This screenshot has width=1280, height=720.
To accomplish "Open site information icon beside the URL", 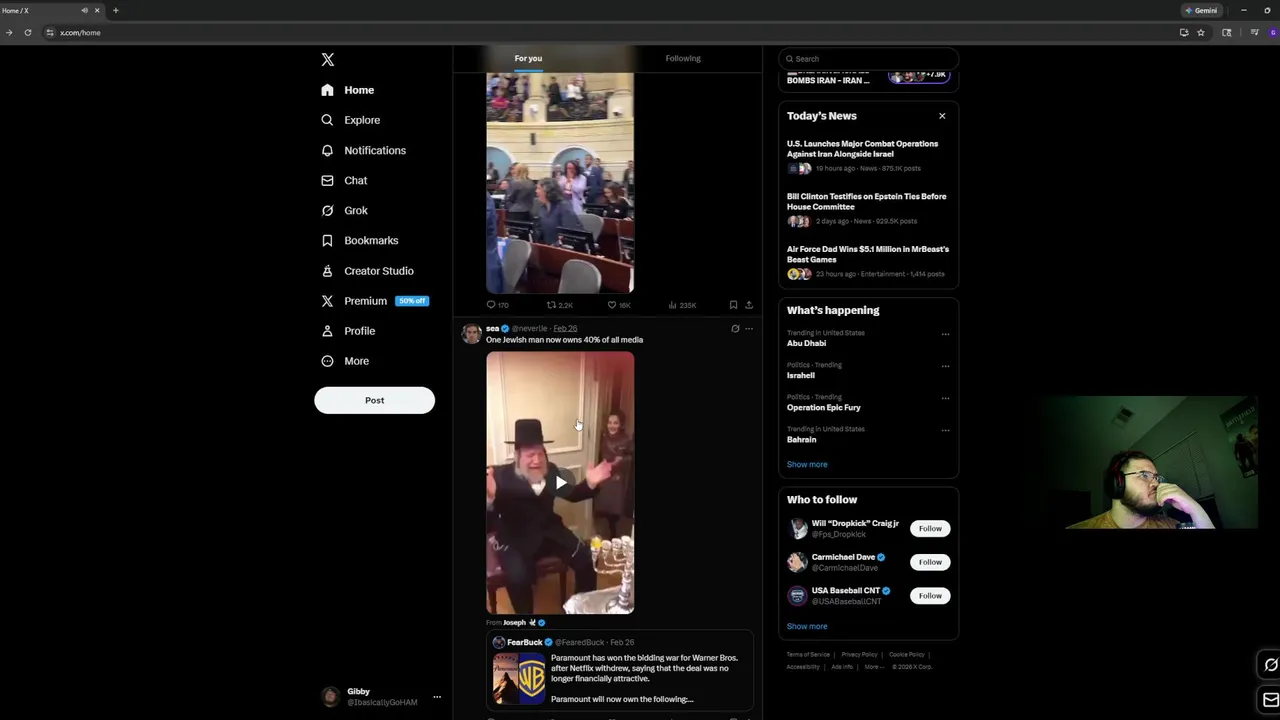I will point(50,32).
